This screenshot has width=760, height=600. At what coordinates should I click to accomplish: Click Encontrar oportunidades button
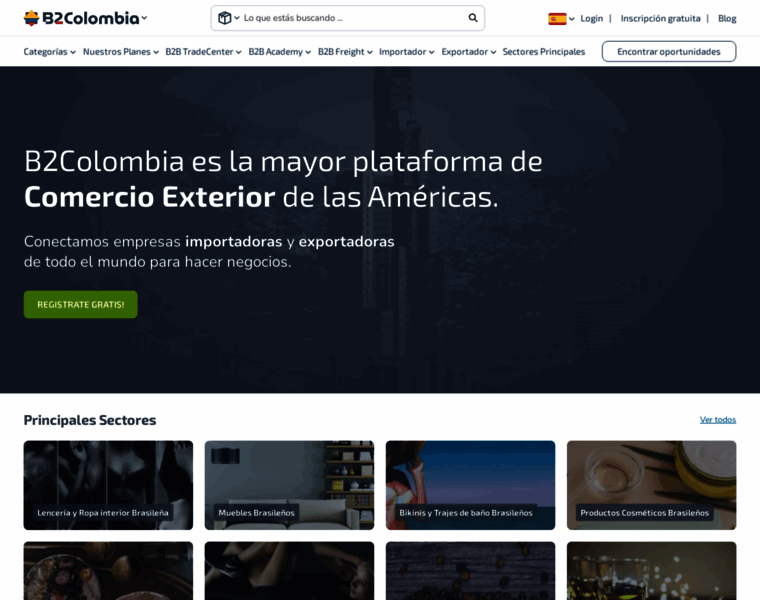(669, 51)
